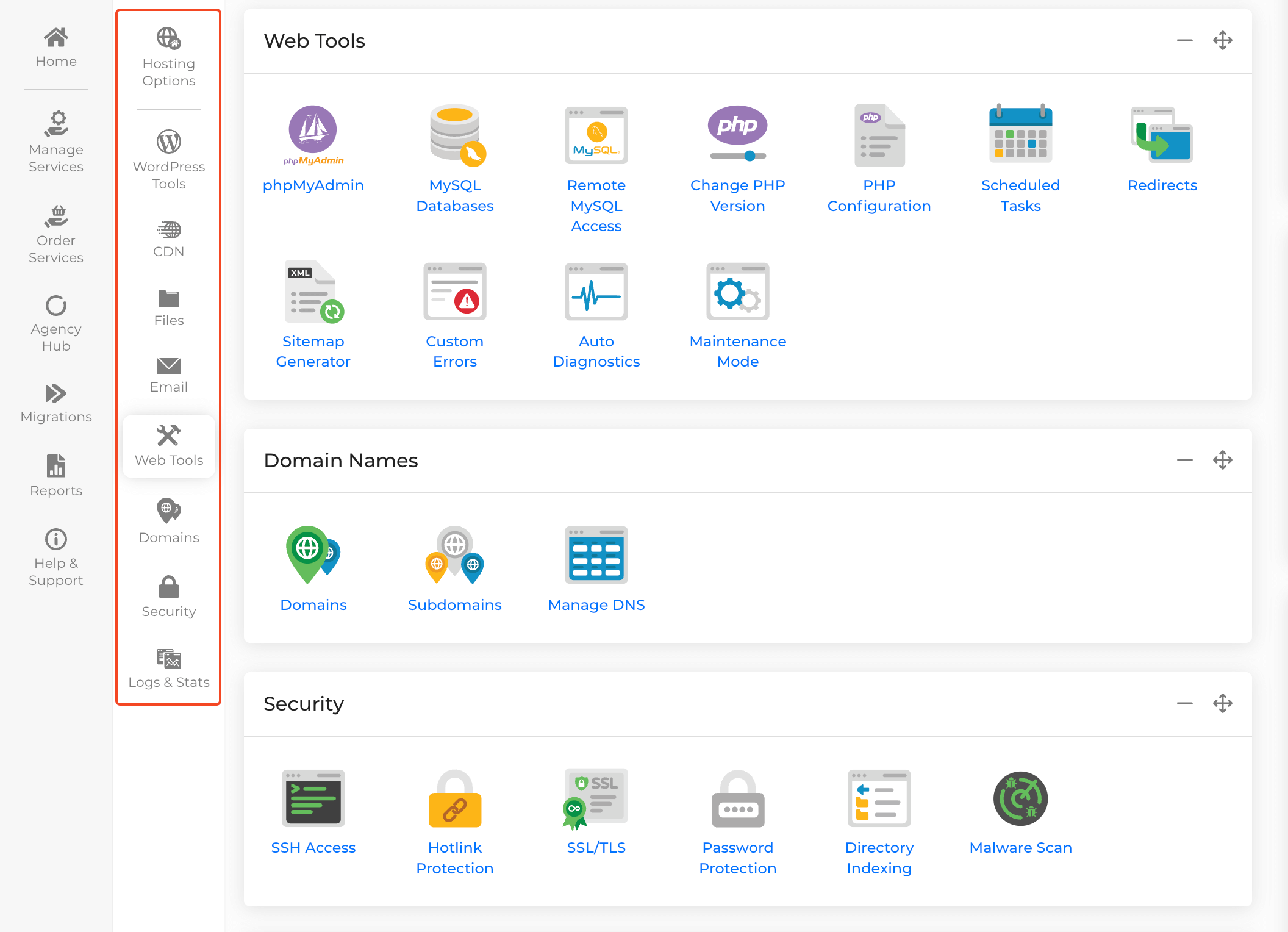Viewport: 1288px width, 932px height.
Task: Select Security in secondary sidebar
Action: coord(169,597)
